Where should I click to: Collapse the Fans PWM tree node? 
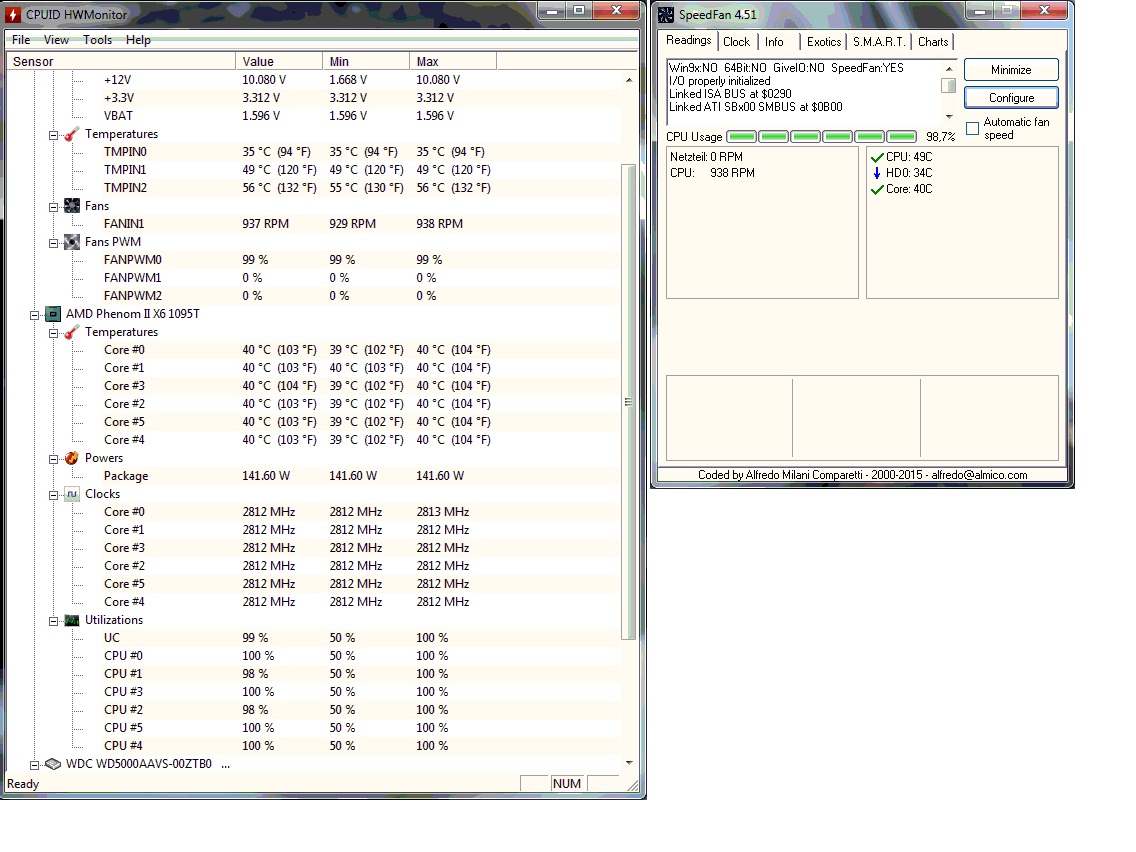coord(53,243)
